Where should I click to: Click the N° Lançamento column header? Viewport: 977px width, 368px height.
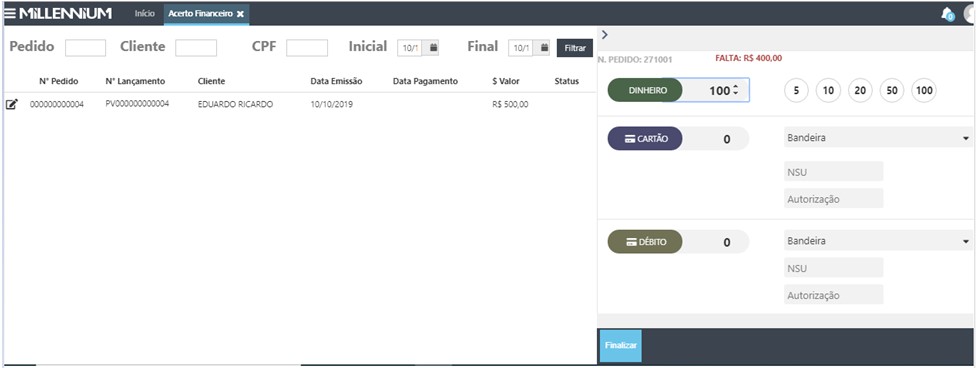coord(135,81)
